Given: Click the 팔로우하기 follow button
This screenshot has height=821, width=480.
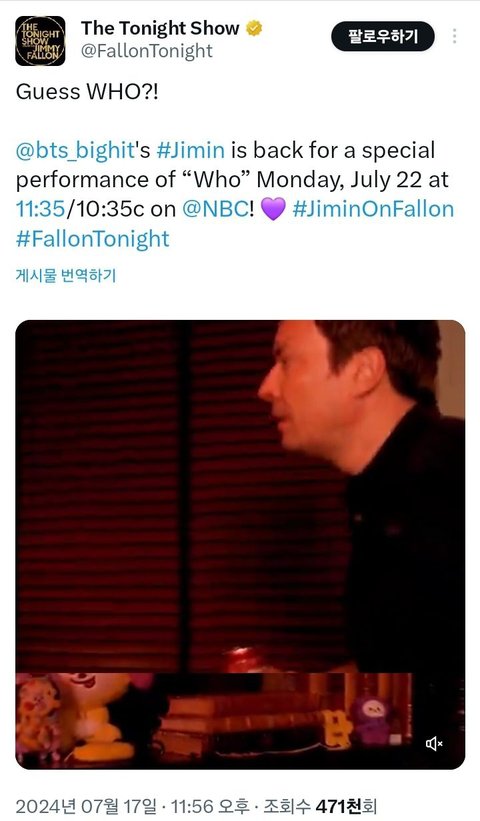Looking at the screenshot, I should tap(383, 36).
